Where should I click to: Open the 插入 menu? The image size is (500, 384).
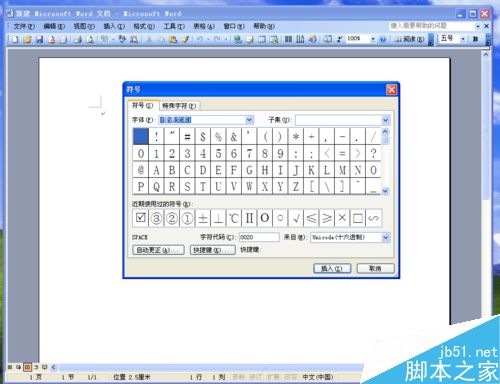114,26
